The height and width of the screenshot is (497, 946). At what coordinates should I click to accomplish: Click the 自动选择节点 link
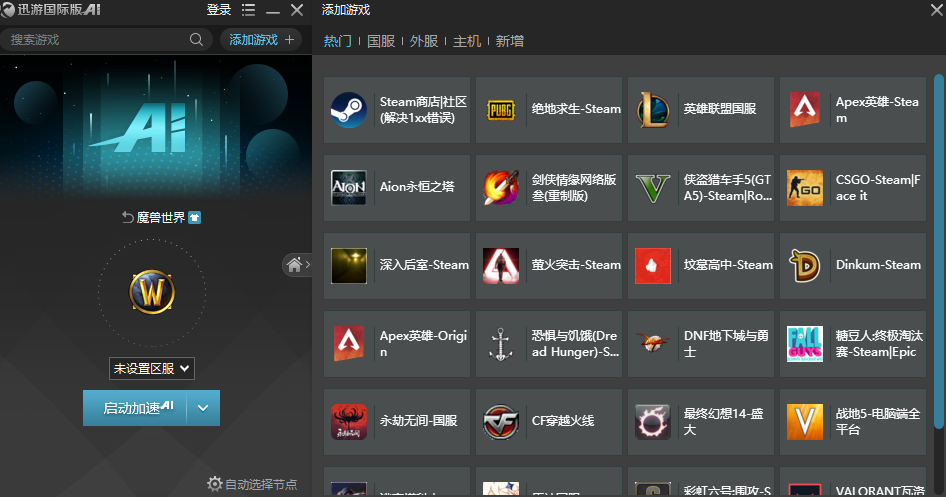click(x=261, y=484)
